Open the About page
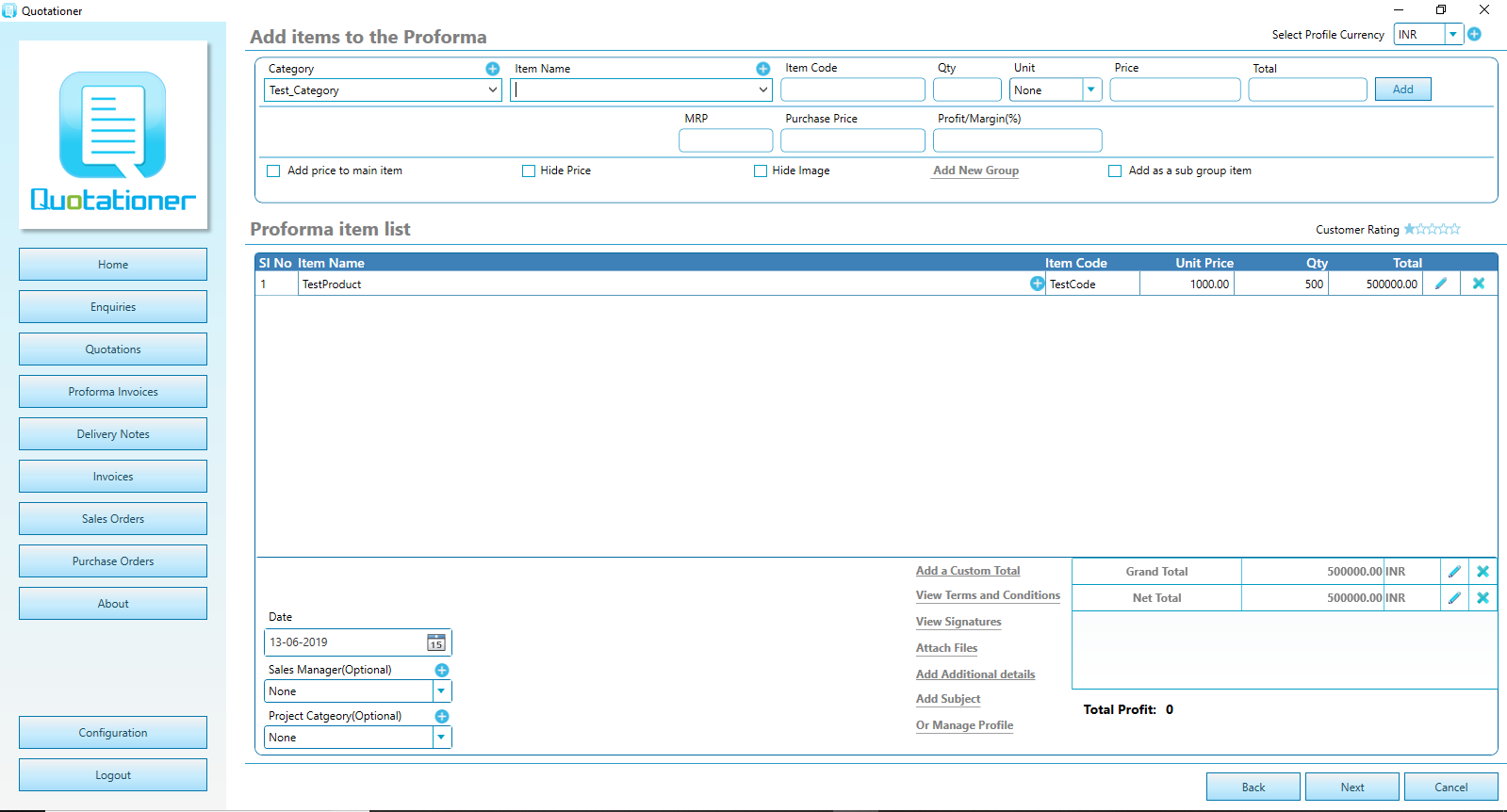The width and height of the screenshot is (1507, 812). (x=113, y=604)
